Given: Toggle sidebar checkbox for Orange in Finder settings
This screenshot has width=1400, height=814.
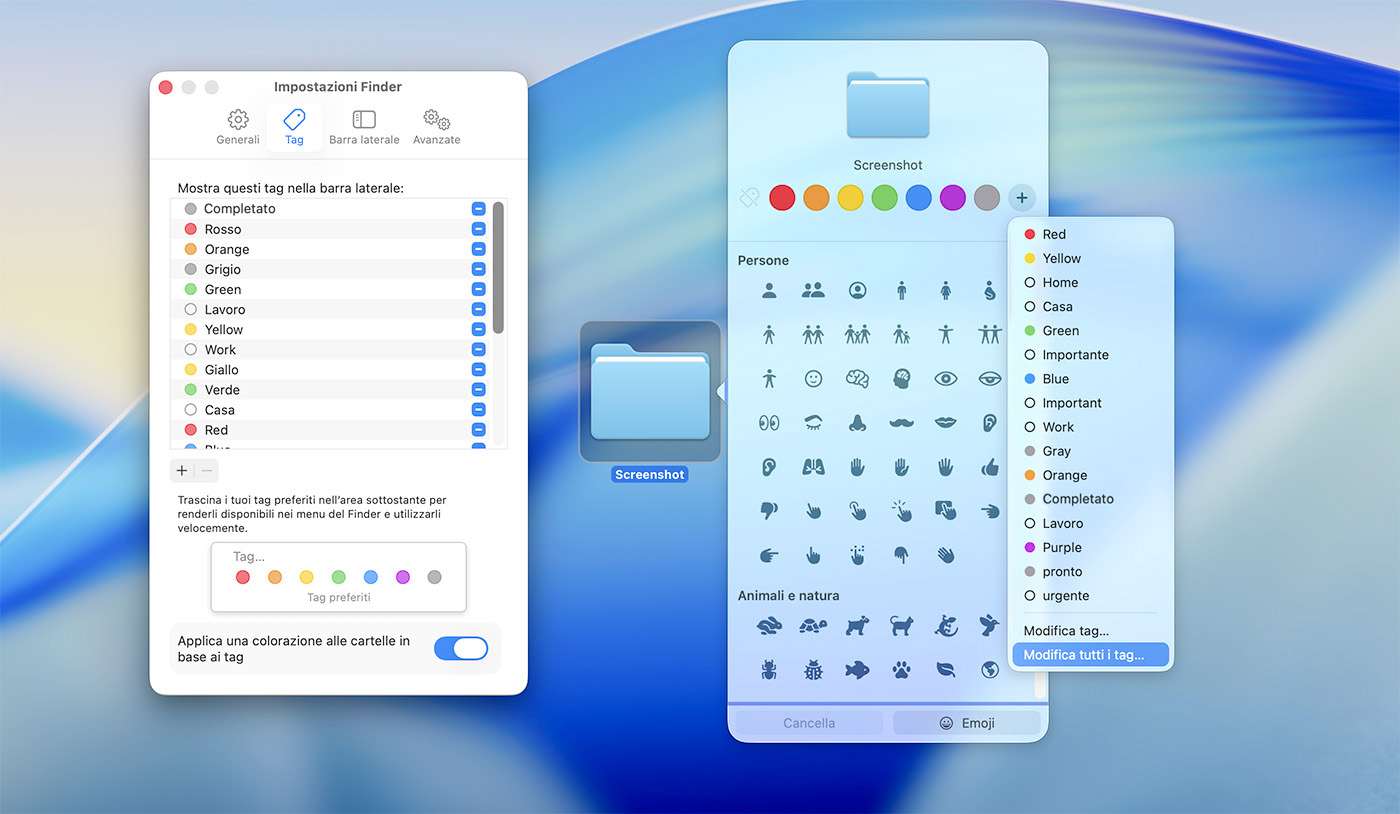Looking at the screenshot, I should coord(479,249).
